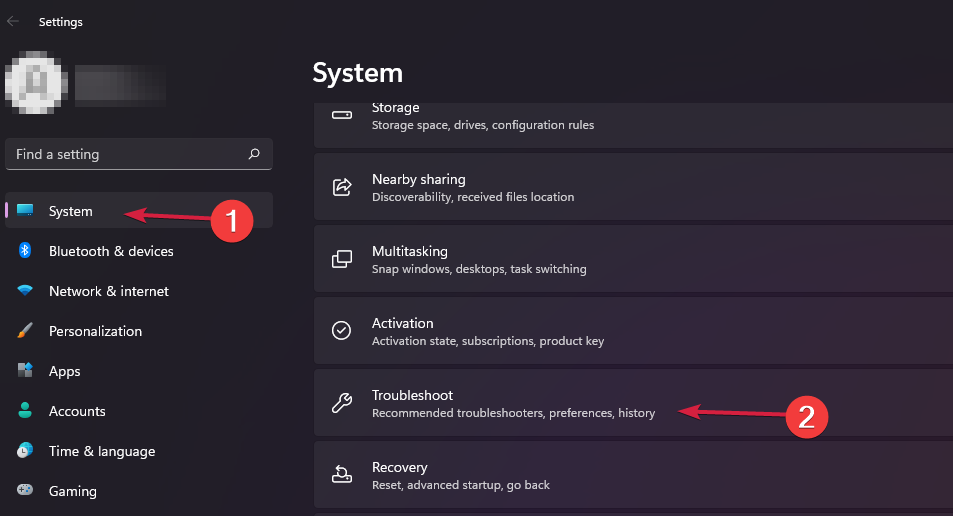Select System in the sidebar
The height and width of the screenshot is (516, 953).
point(71,211)
